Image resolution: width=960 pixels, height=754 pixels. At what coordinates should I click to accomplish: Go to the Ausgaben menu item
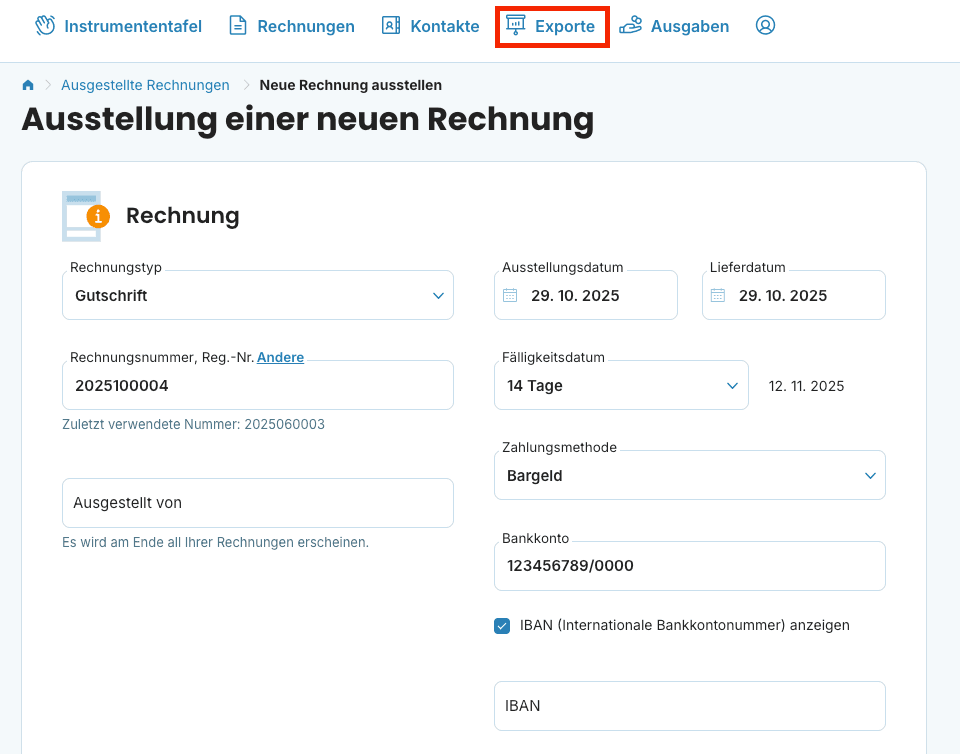click(689, 27)
